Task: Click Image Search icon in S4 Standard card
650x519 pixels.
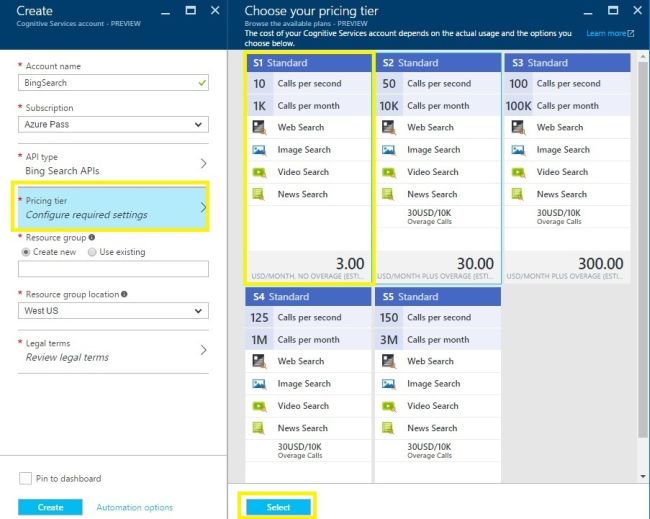Action: [x=259, y=383]
